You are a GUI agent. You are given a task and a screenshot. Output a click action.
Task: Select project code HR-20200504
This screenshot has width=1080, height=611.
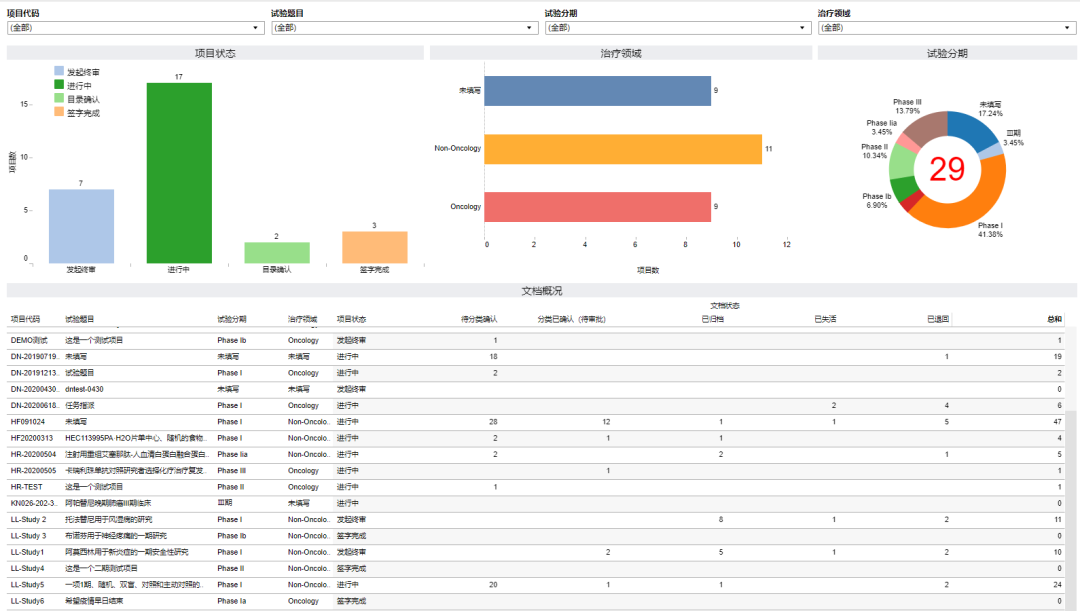click(34, 455)
